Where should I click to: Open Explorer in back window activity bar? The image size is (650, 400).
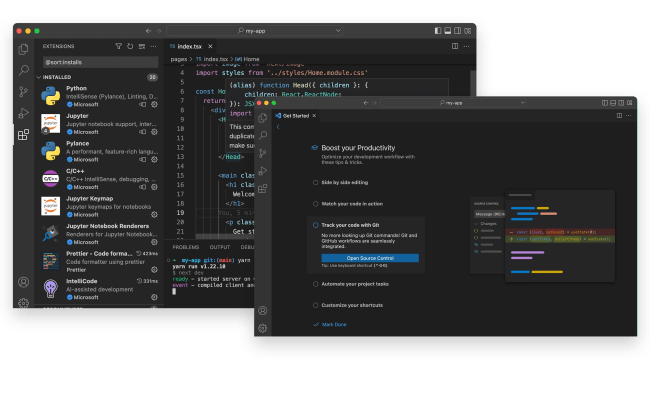click(x=24, y=49)
